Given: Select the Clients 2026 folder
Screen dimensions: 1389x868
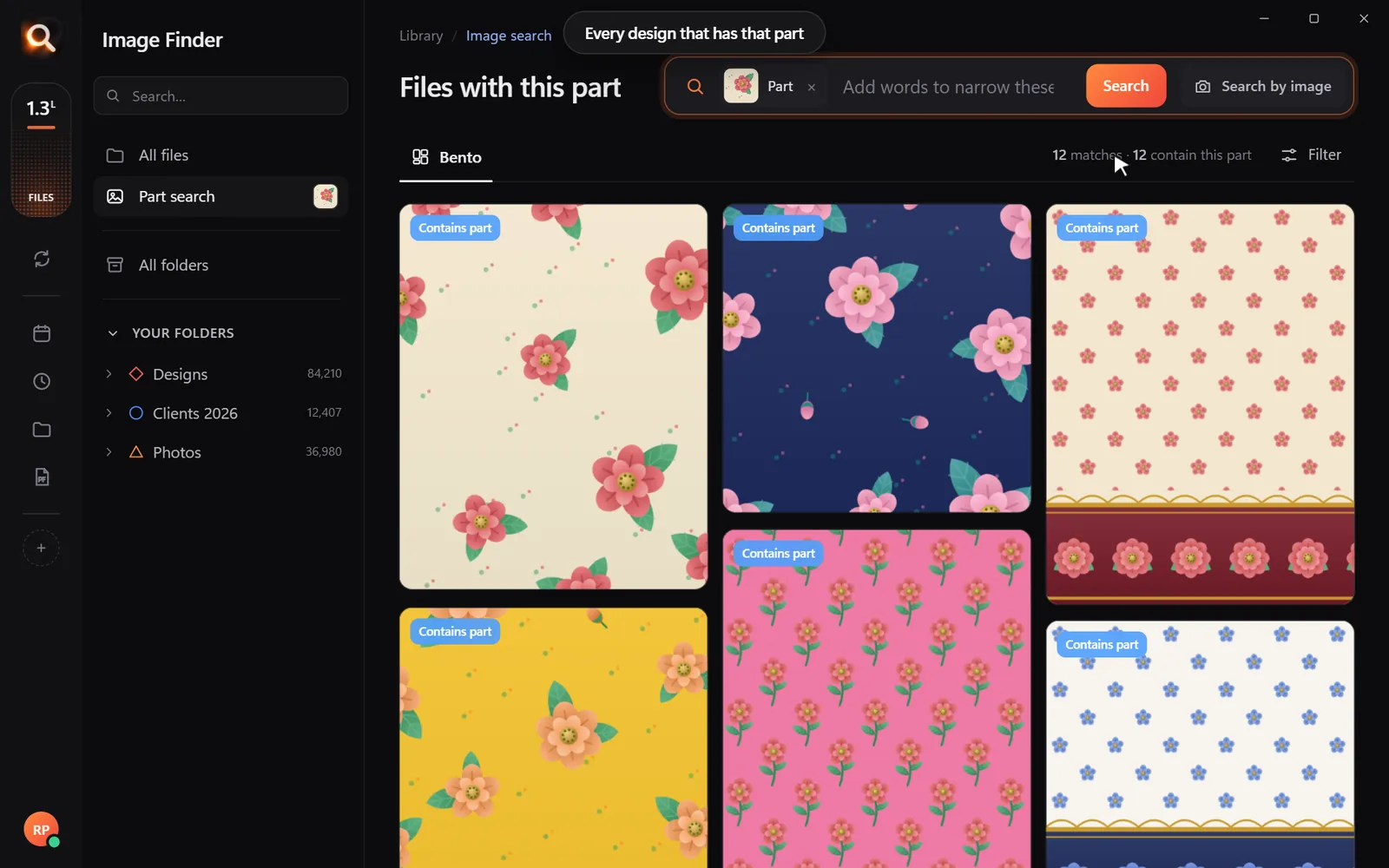Looking at the screenshot, I should 221,413.
